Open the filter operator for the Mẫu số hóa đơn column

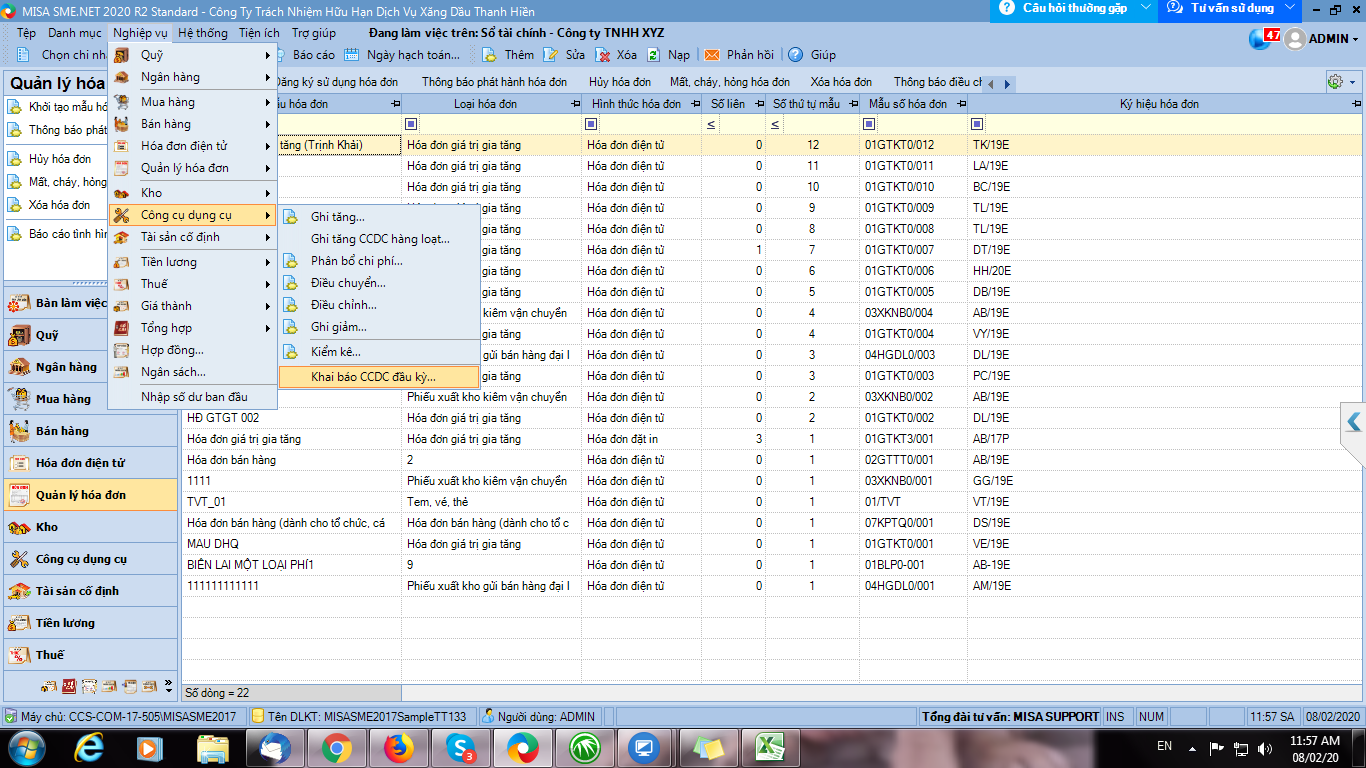(869, 124)
